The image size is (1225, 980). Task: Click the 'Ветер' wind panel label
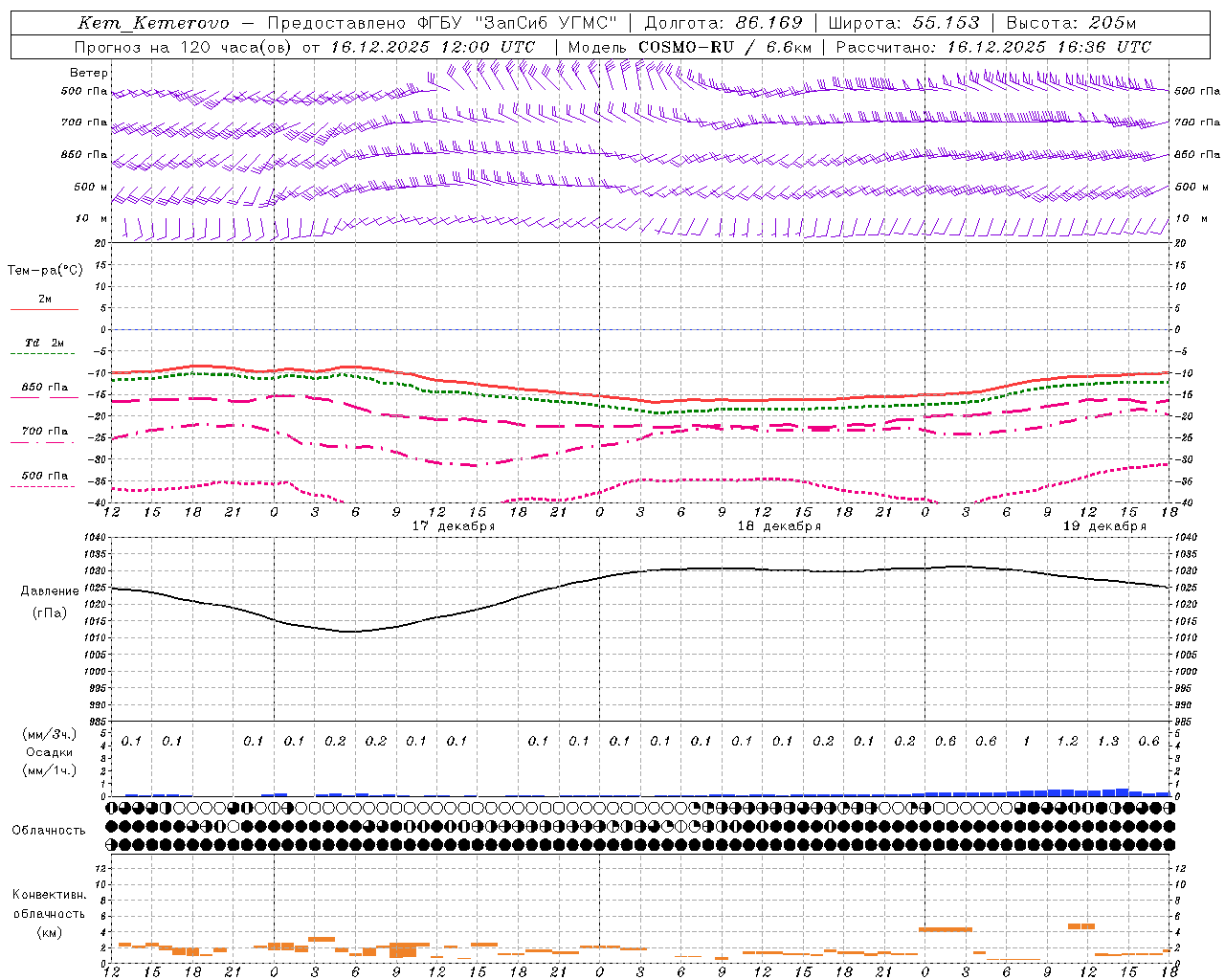click(x=89, y=73)
